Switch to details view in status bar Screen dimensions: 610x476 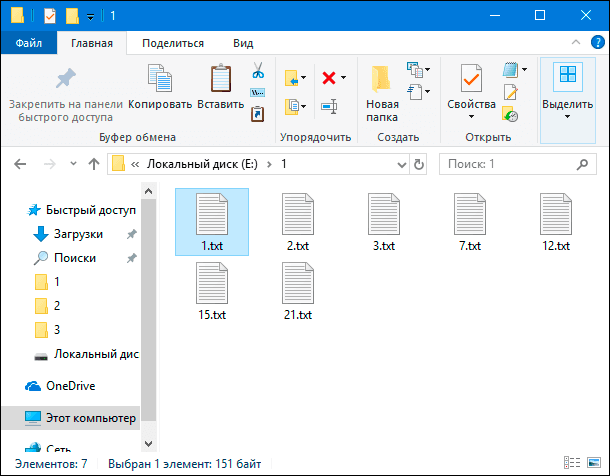click(572, 463)
